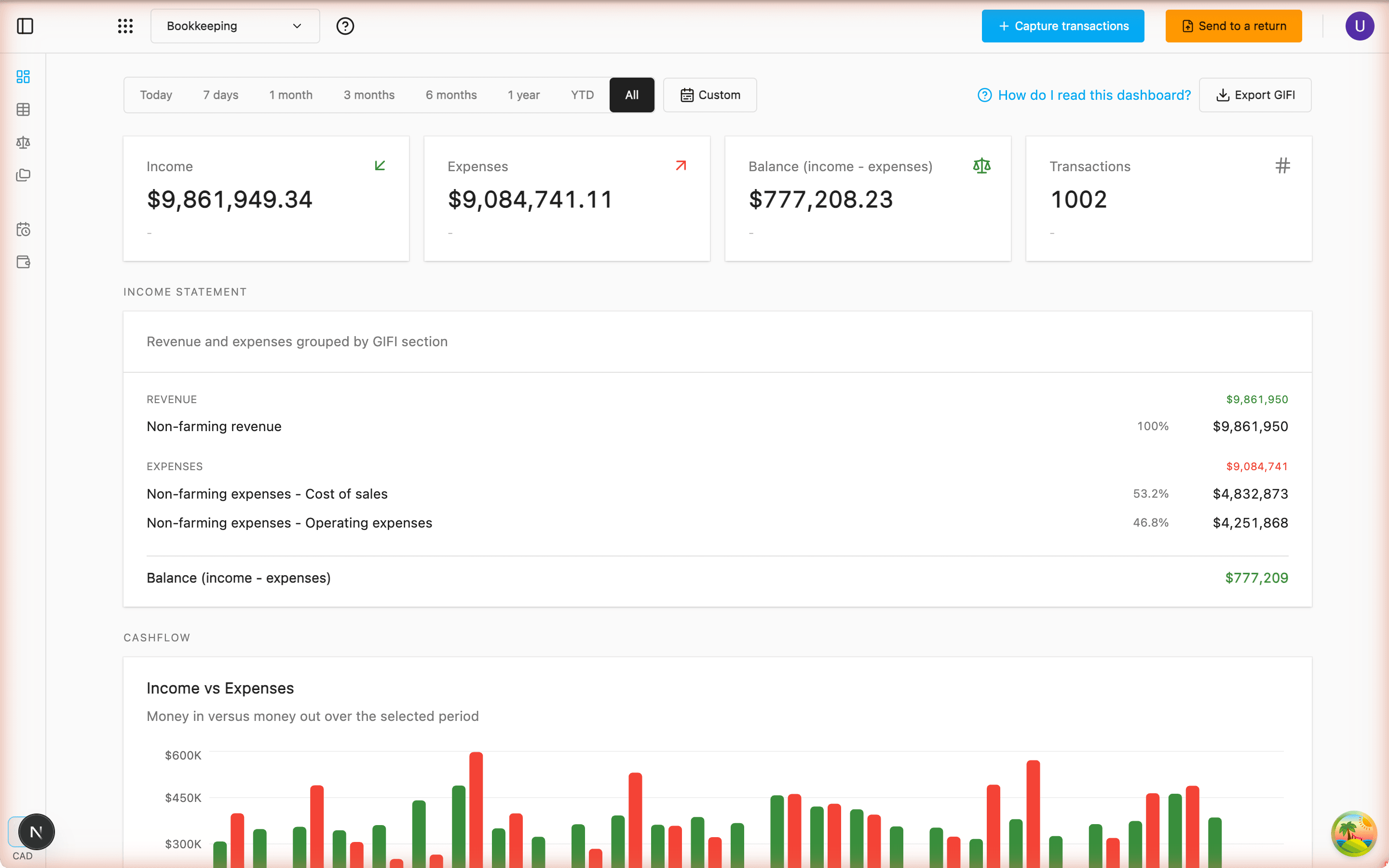Click the CAD currency label
Viewport: 1389px width, 868px height.
pyautogui.click(x=22, y=856)
